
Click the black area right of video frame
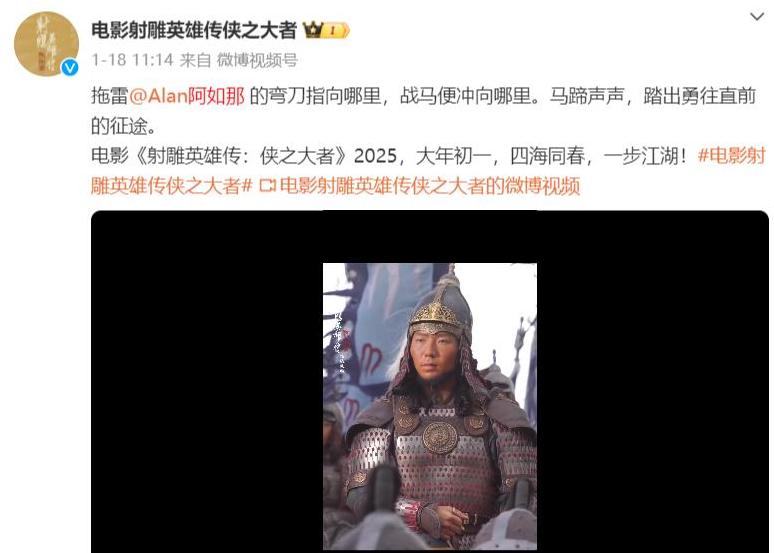point(653,381)
